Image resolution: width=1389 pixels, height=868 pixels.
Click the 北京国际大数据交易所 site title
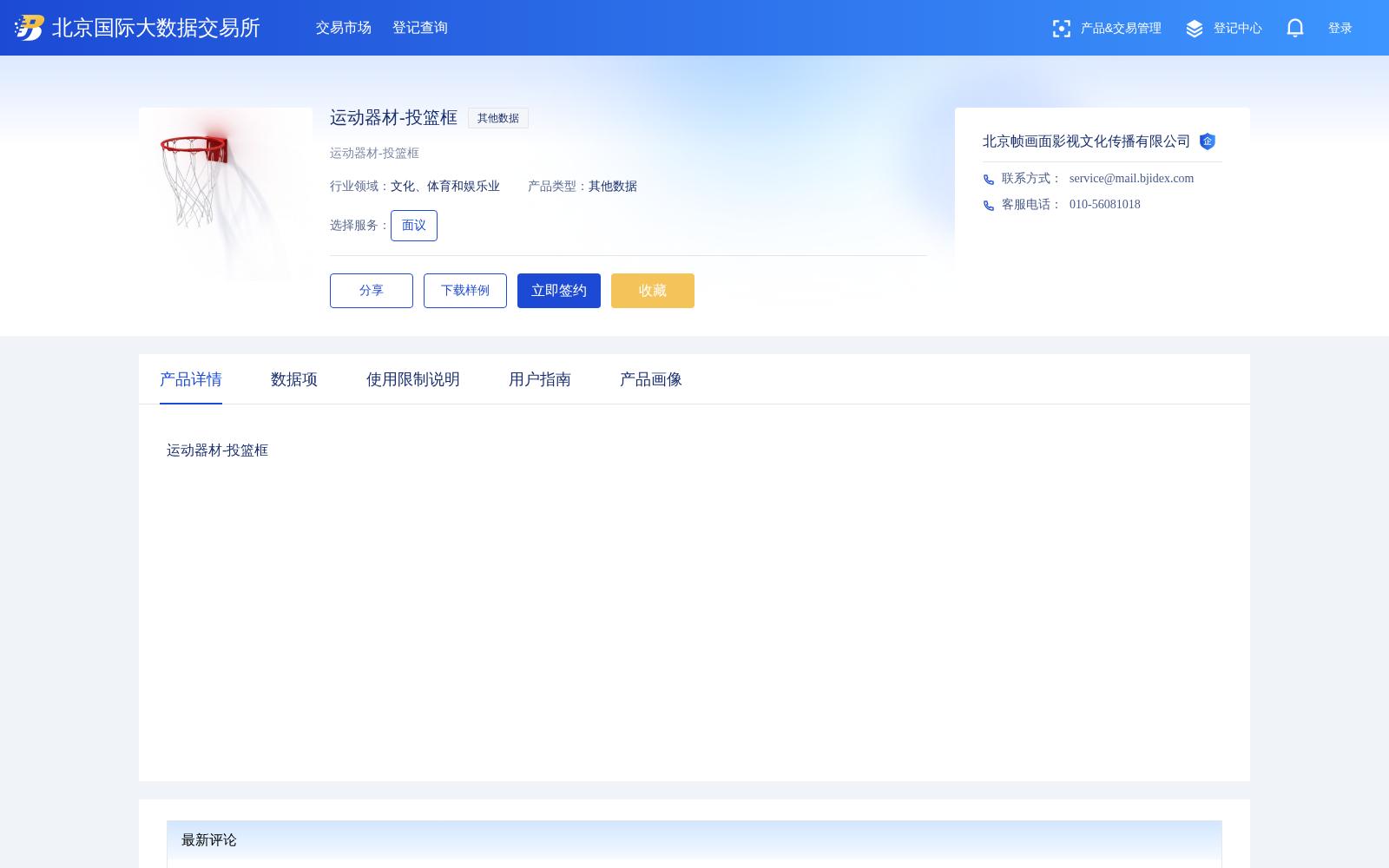pos(156,28)
